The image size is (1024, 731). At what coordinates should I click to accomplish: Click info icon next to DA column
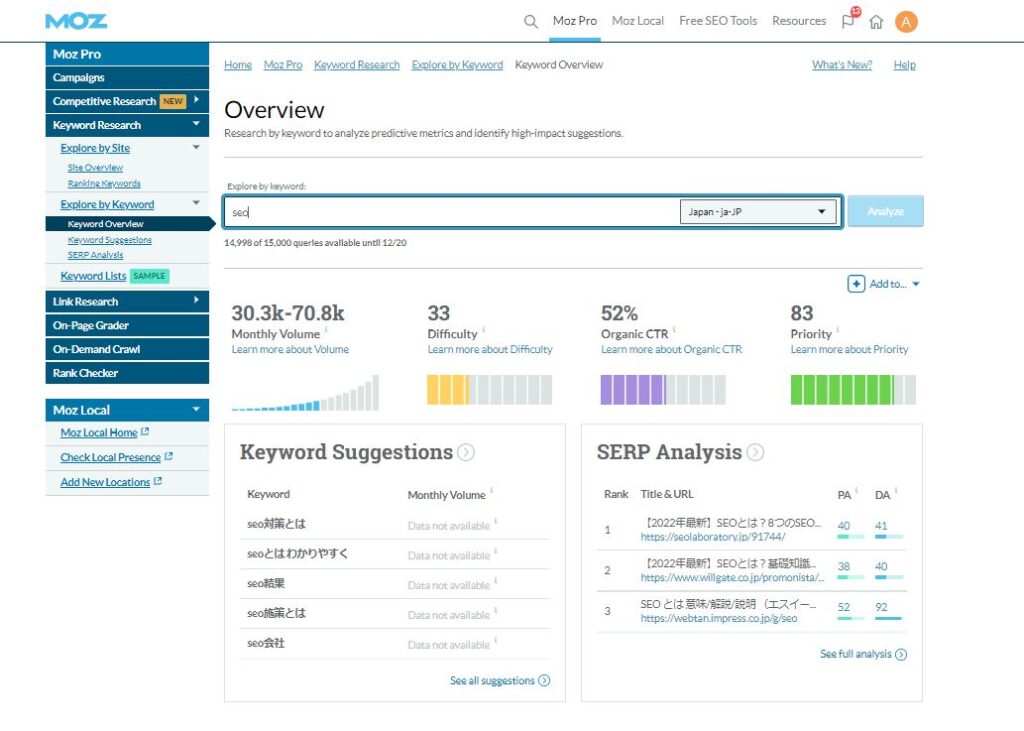(x=896, y=490)
